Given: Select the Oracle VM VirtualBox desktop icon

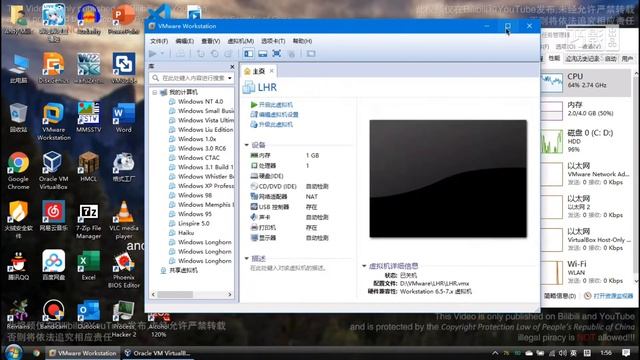Looking at the screenshot, I should click(53, 171).
